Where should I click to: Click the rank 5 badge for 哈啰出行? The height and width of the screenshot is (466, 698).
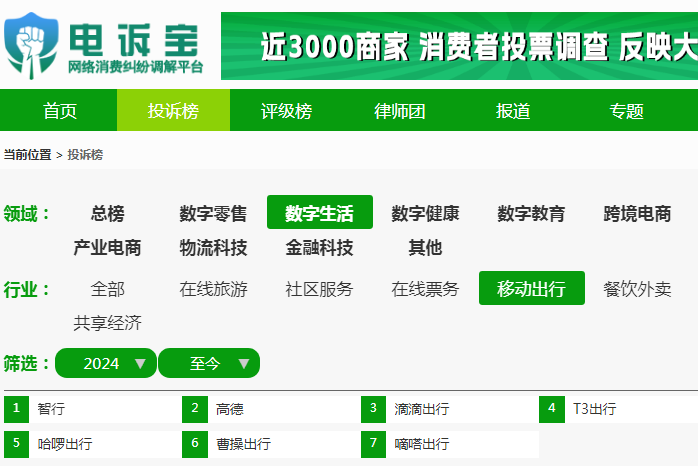pyautogui.click(x=16, y=444)
